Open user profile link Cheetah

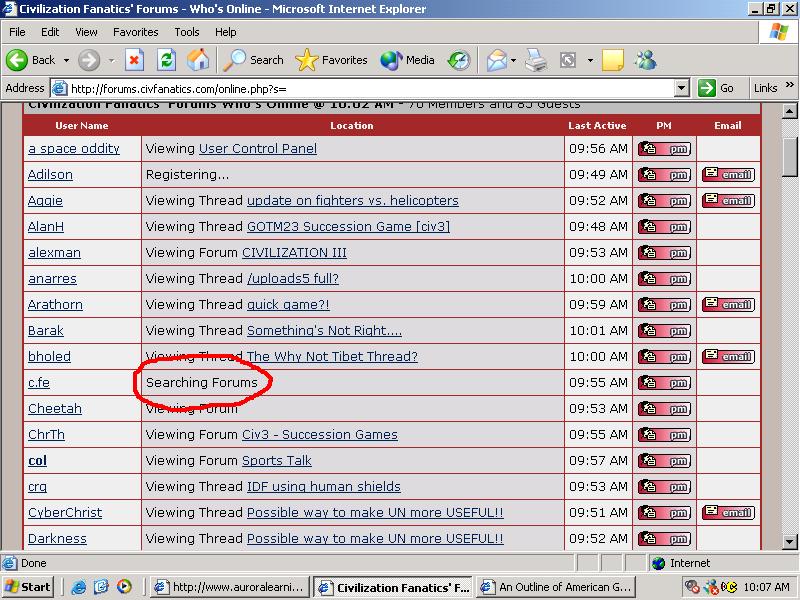pyautogui.click(x=55, y=409)
